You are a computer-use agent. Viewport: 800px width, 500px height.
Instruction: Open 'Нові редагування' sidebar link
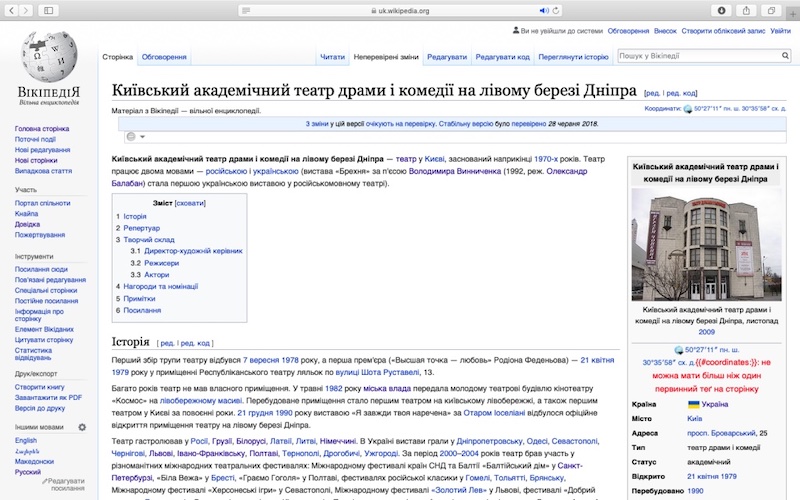tap(42, 150)
